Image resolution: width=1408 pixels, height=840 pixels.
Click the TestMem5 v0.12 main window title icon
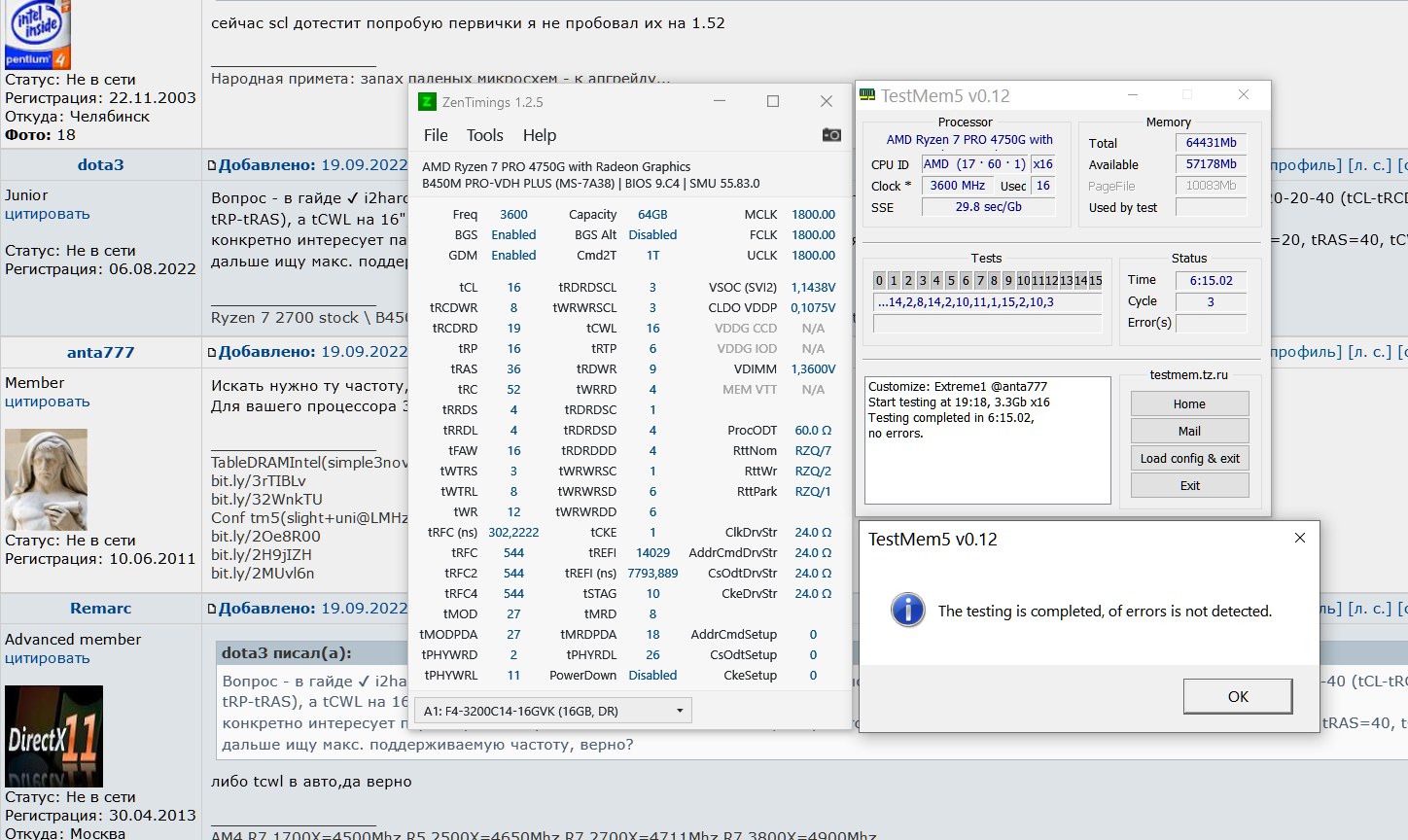pos(867,95)
